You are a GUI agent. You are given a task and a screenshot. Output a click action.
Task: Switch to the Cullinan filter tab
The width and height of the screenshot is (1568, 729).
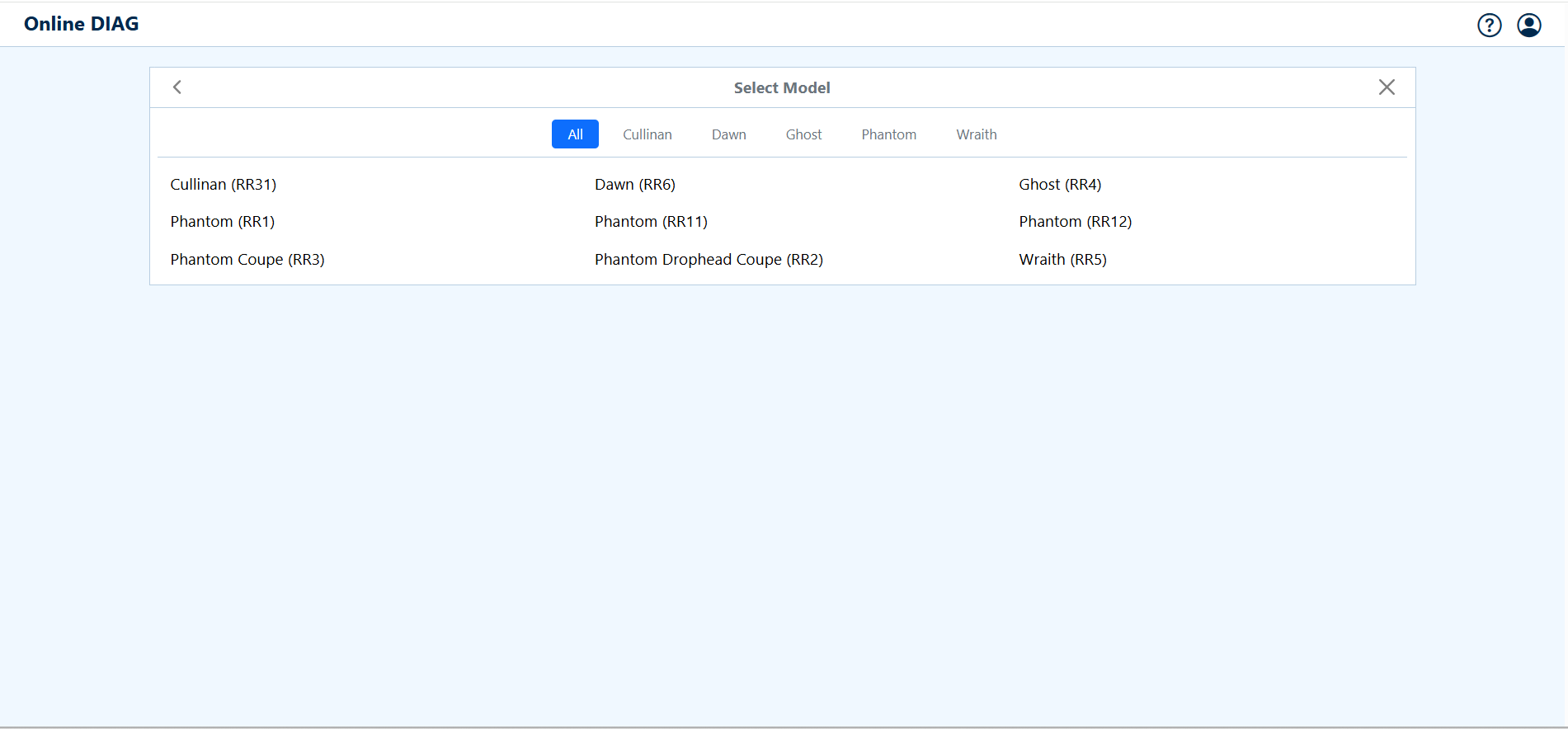point(647,134)
